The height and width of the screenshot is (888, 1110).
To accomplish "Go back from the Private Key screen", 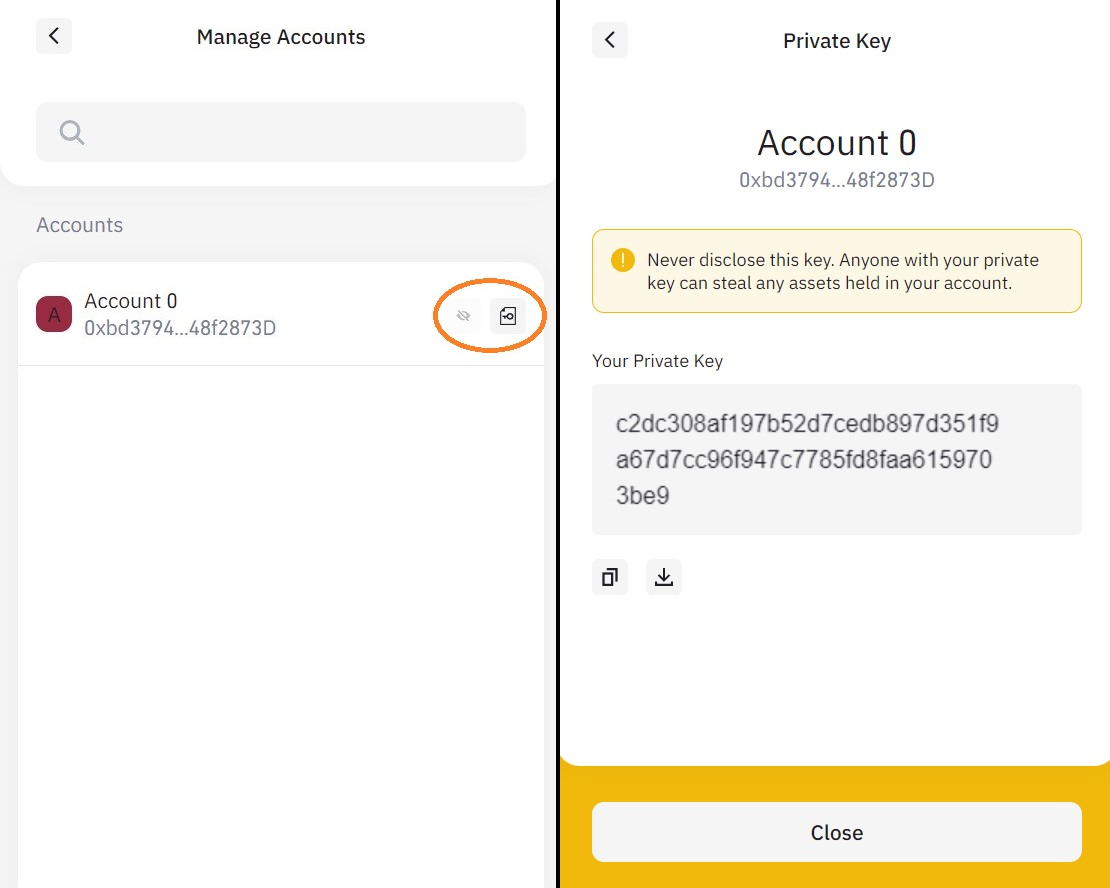I will 610,40.
